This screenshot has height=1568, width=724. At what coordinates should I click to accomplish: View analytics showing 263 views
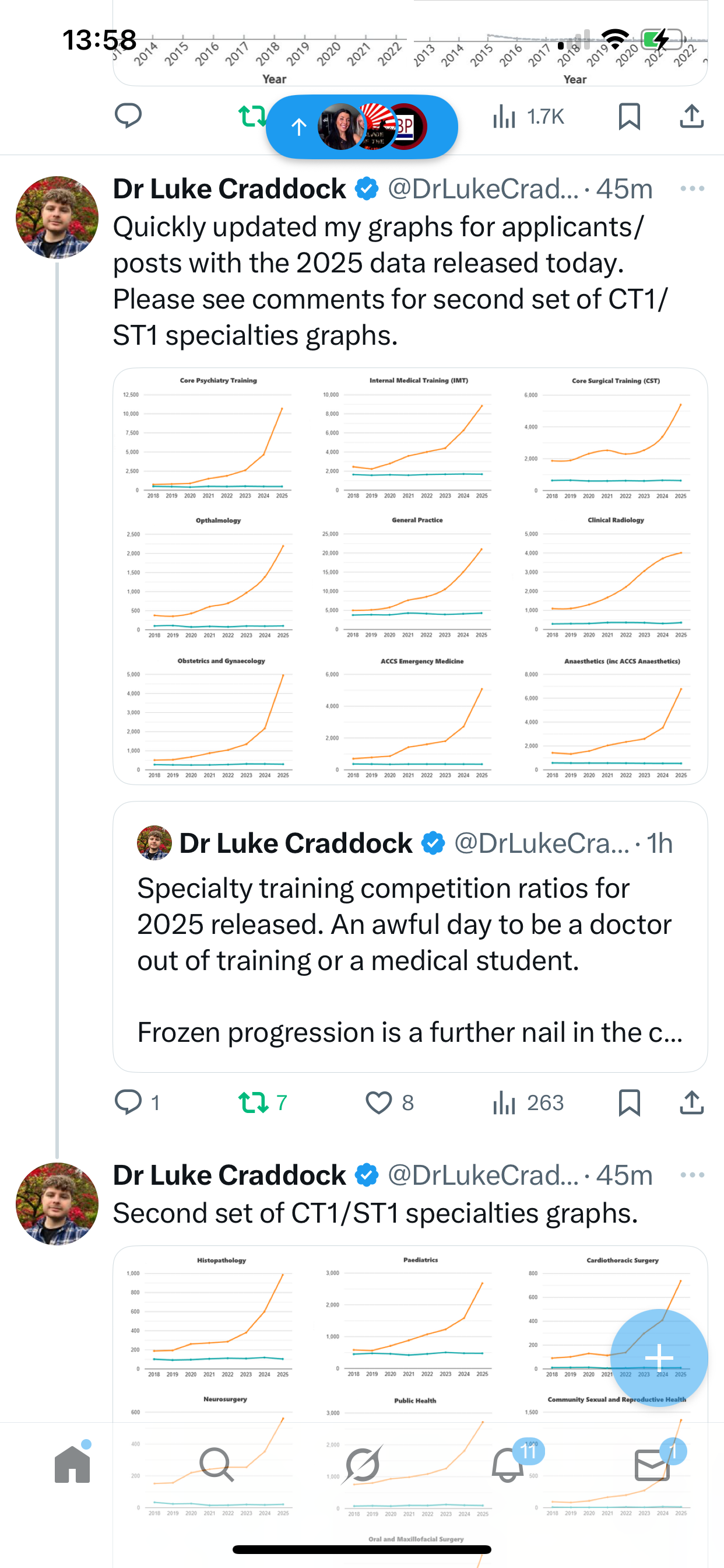click(x=528, y=1102)
